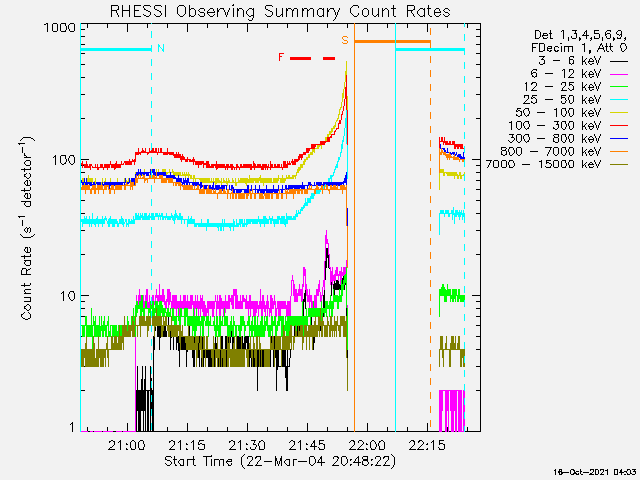Click the yellow legend line for 50-100 keV
640x480 pixels.
[x=619, y=113]
